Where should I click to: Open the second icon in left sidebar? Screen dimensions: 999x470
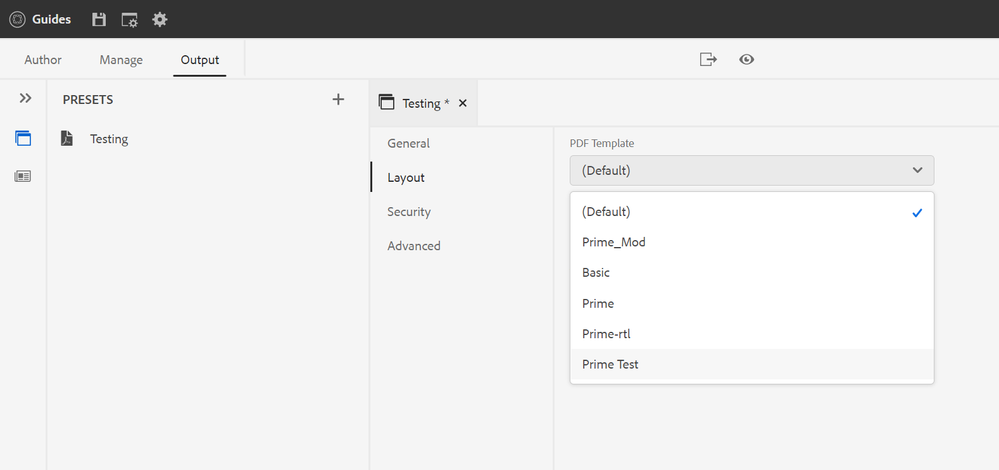[23, 176]
